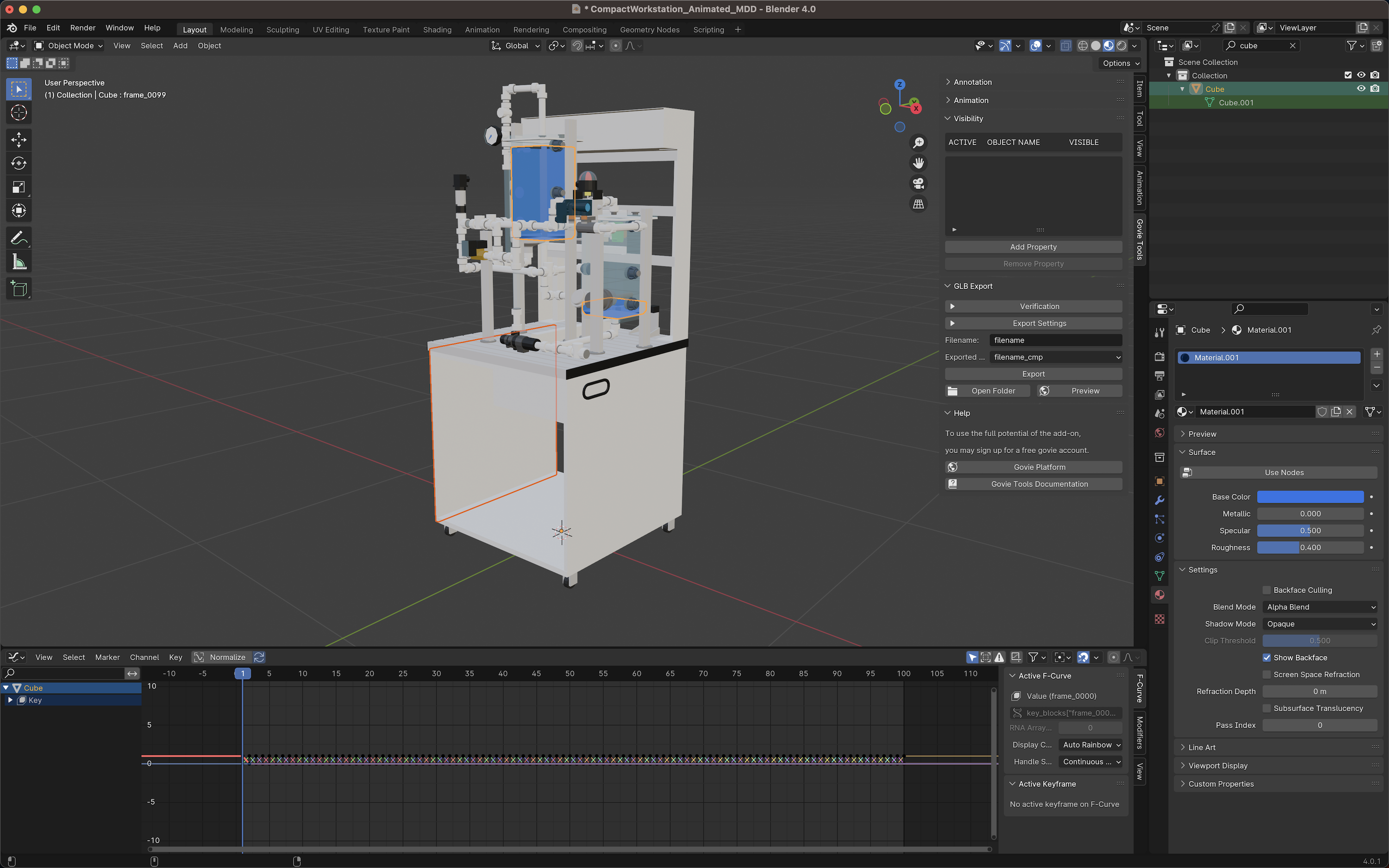Image resolution: width=1389 pixels, height=868 pixels.
Task: Switch to orthographic/perspective view icon
Action: tap(918, 204)
